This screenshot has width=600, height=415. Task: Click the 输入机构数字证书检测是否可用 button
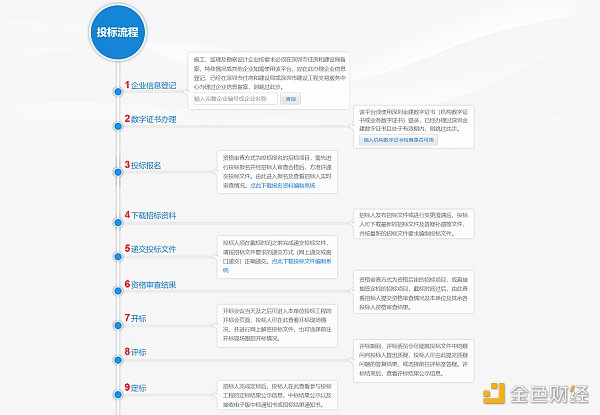click(x=399, y=141)
